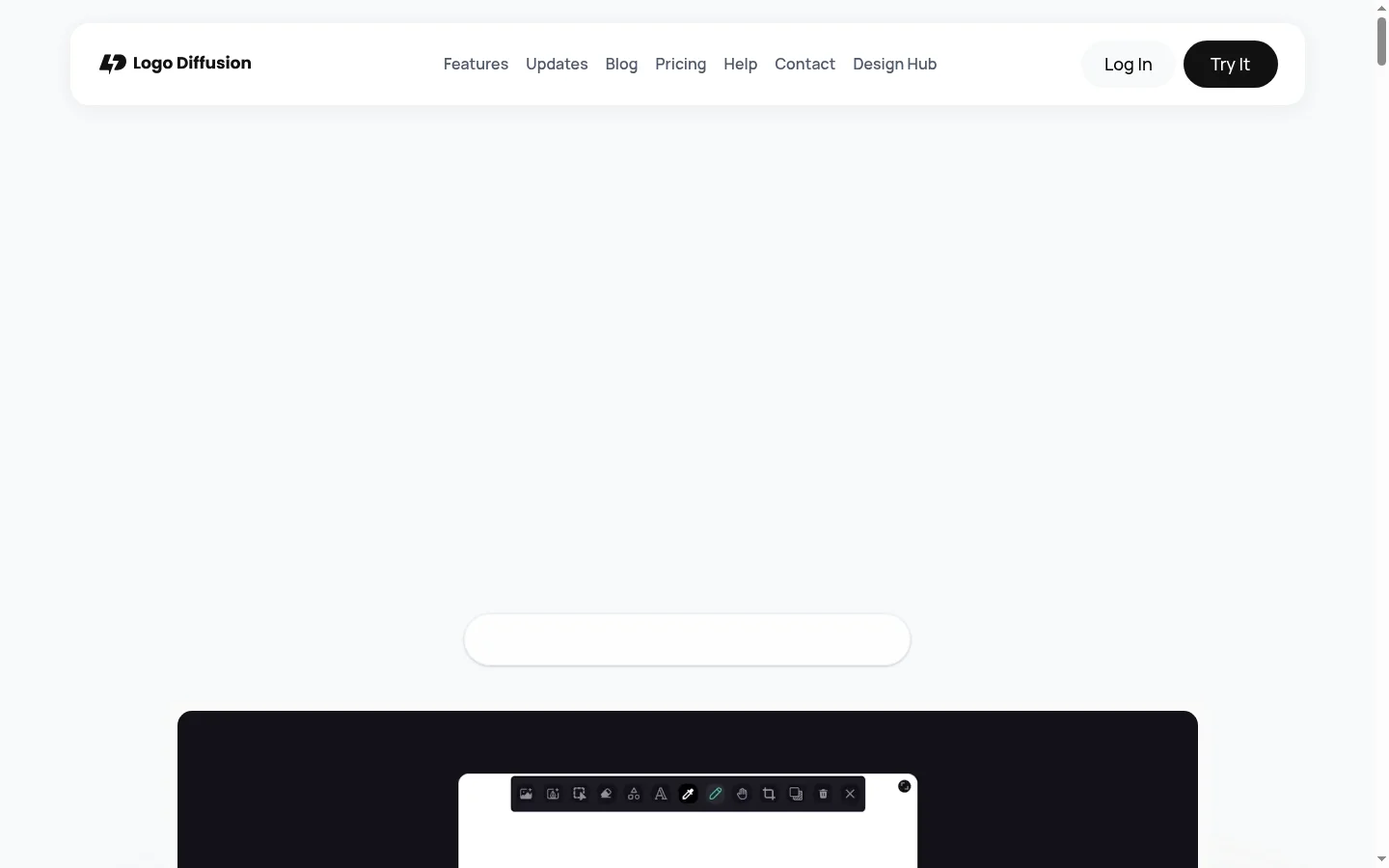Click the page vertical scrollbar thumb
This screenshot has width=1389, height=868.
(x=1381, y=41)
